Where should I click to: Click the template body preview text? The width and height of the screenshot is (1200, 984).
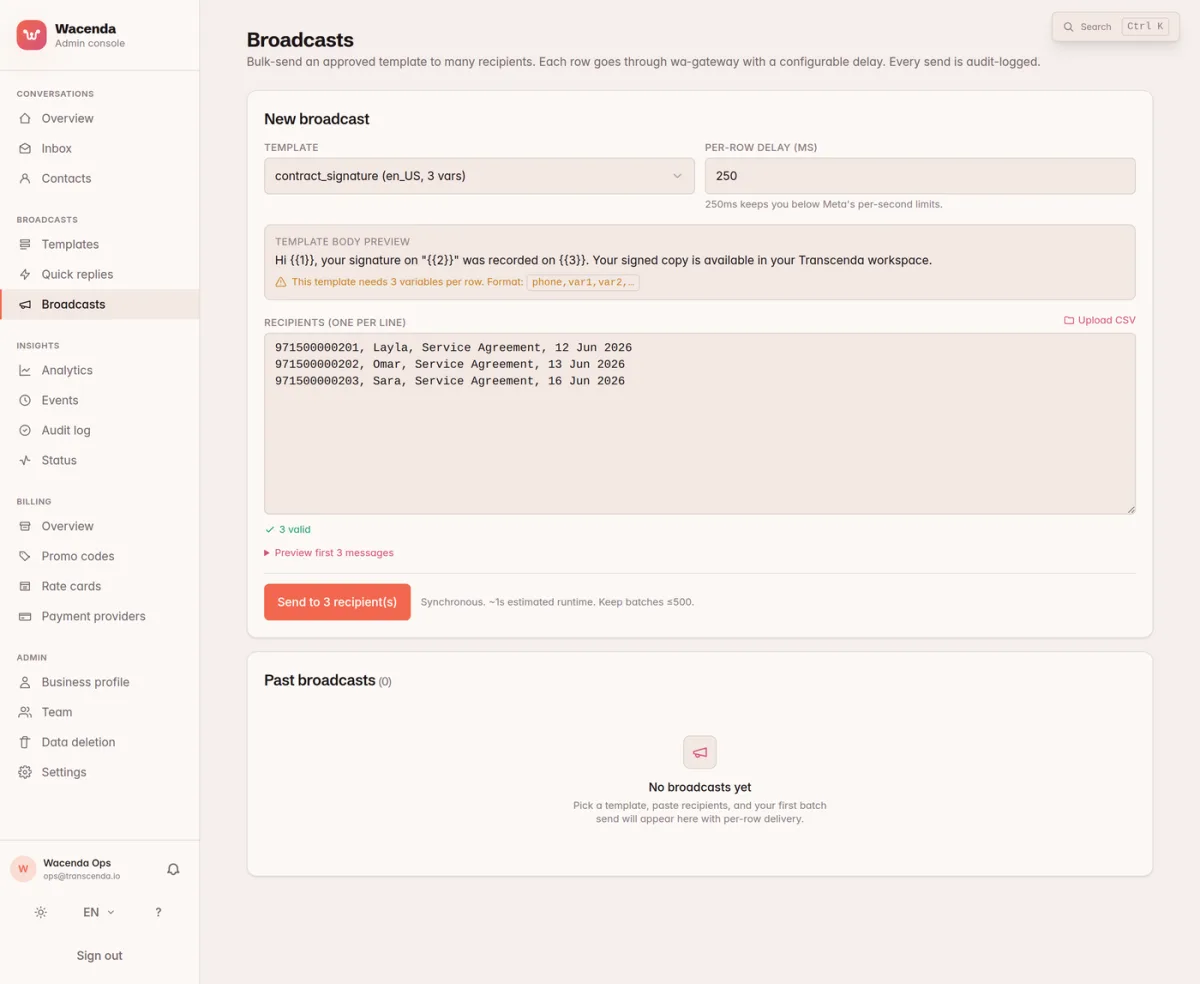click(x=603, y=260)
